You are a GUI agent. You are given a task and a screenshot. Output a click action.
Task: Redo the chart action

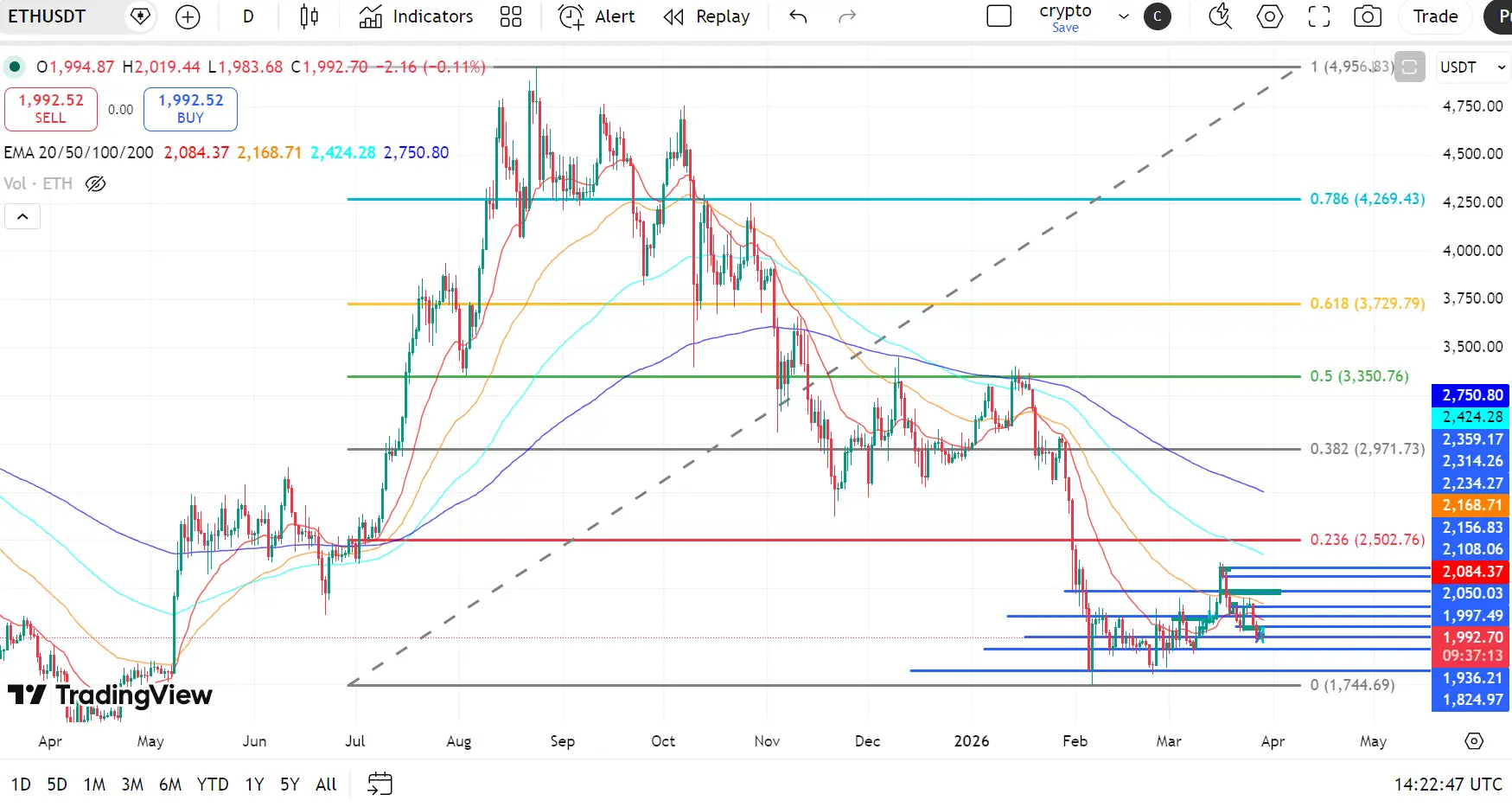(x=847, y=16)
